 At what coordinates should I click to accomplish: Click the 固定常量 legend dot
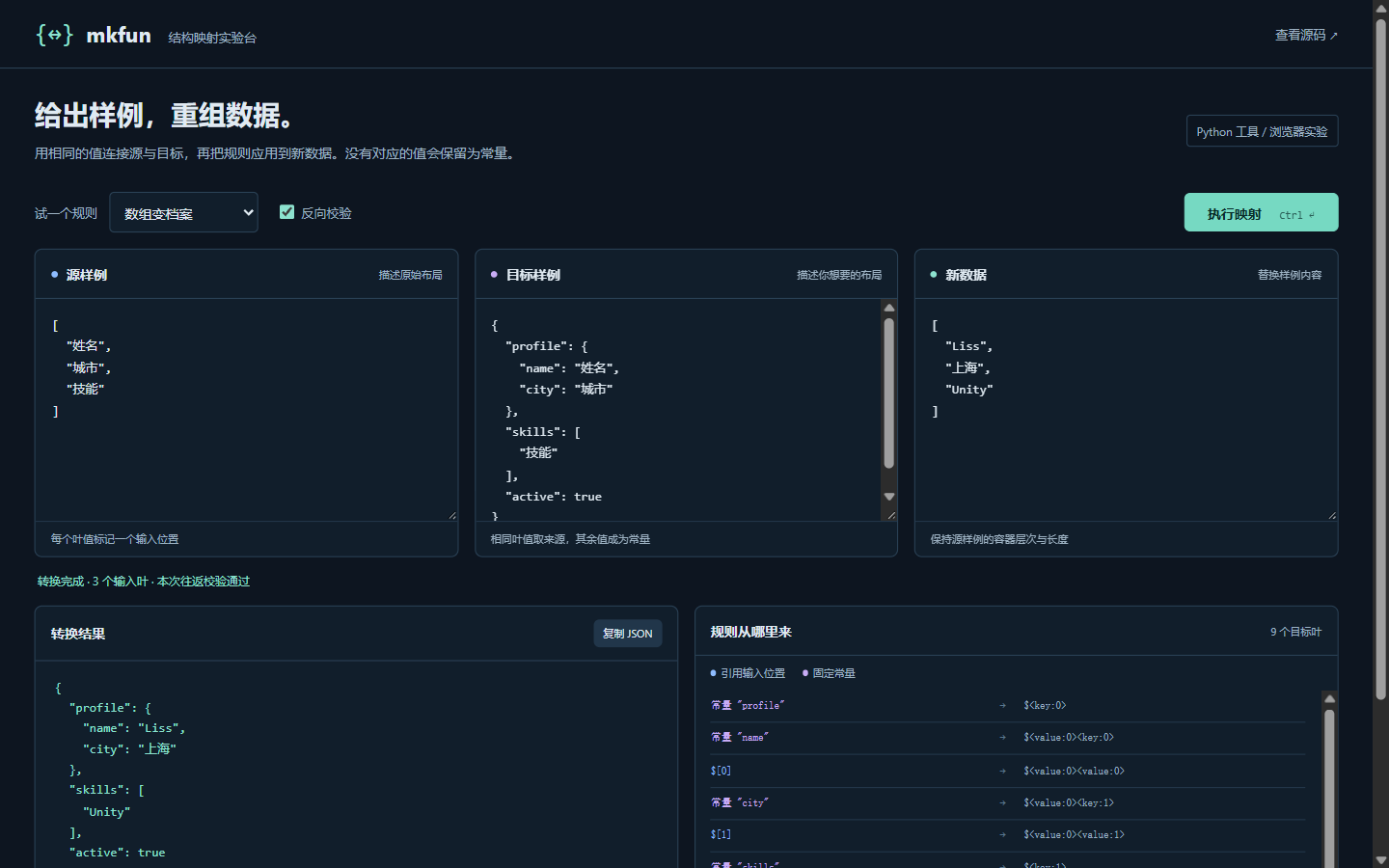click(x=805, y=673)
